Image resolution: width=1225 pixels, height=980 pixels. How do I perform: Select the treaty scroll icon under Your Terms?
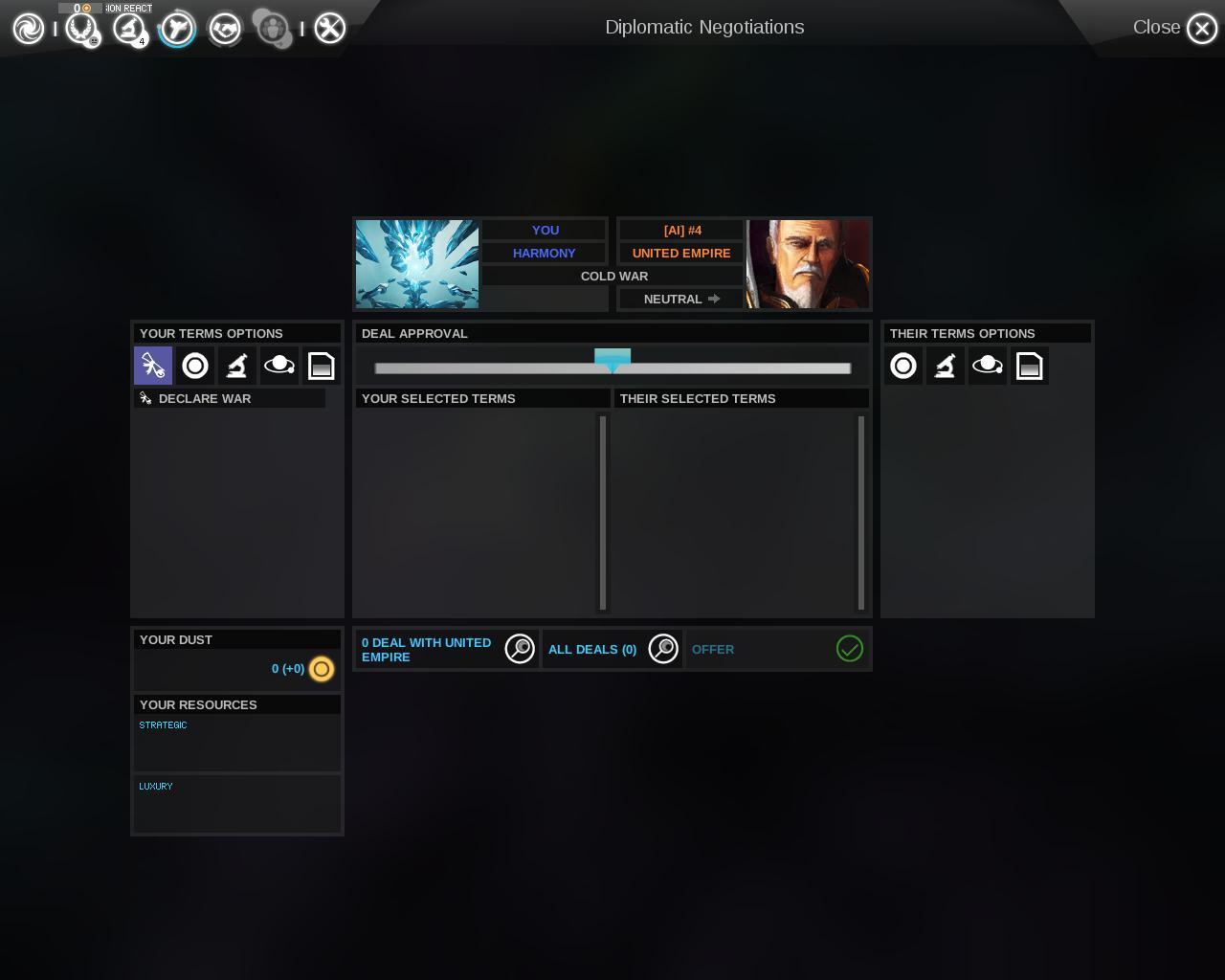(153, 366)
